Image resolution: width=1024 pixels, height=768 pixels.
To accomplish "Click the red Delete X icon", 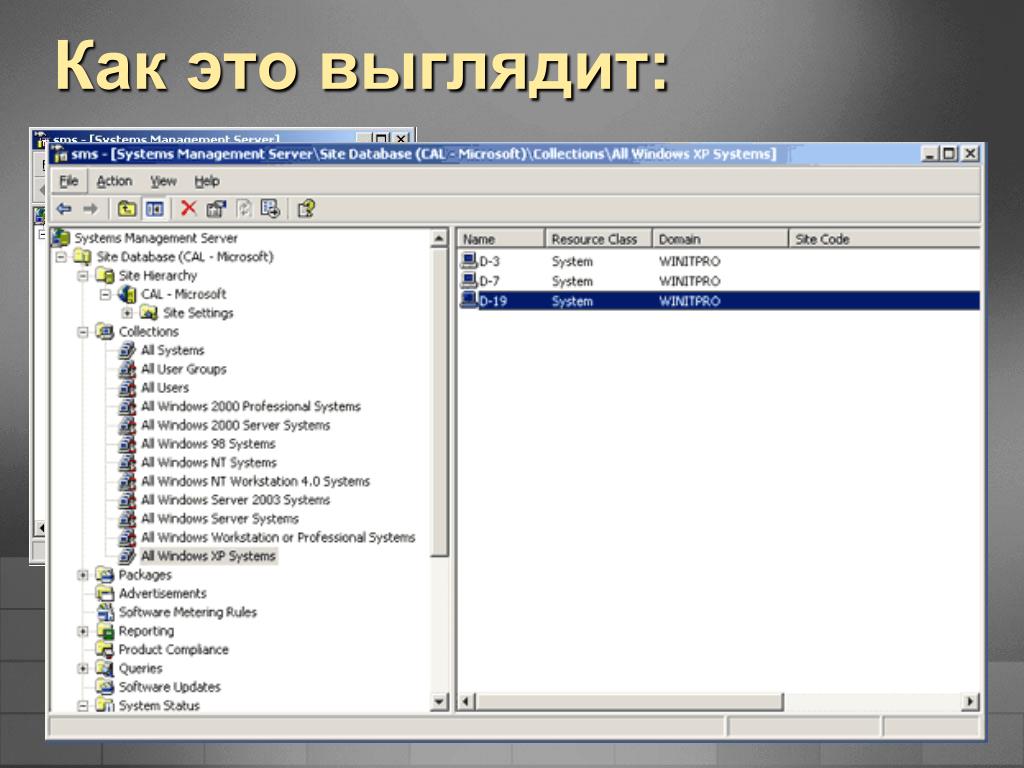I will pyautogui.click(x=188, y=208).
